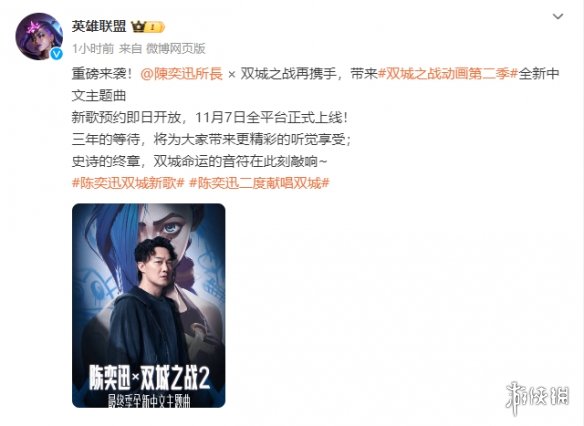
Task: Click the gold crown membership icon
Action: (139, 27)
